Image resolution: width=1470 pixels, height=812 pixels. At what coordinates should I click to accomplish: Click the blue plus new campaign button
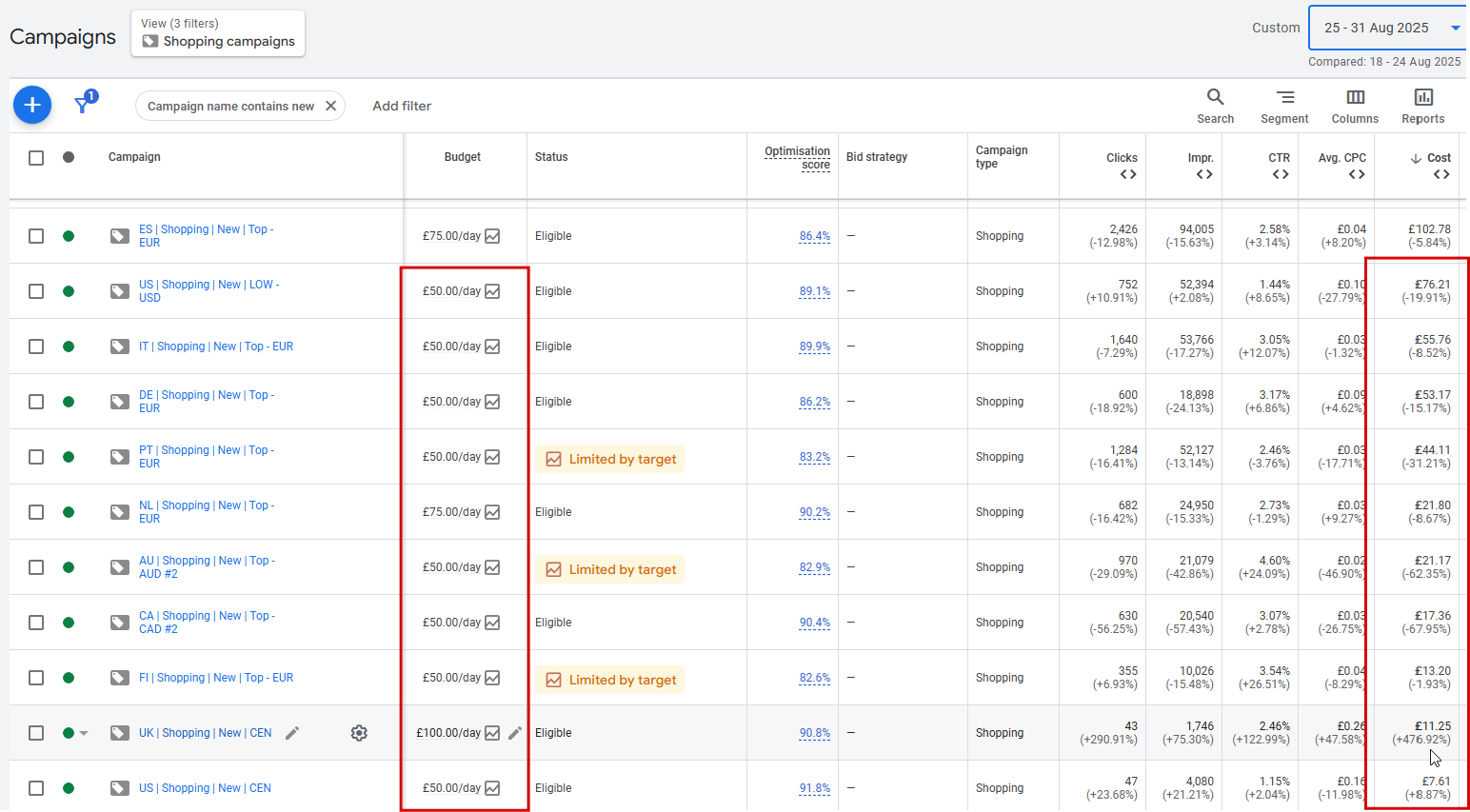32,105
